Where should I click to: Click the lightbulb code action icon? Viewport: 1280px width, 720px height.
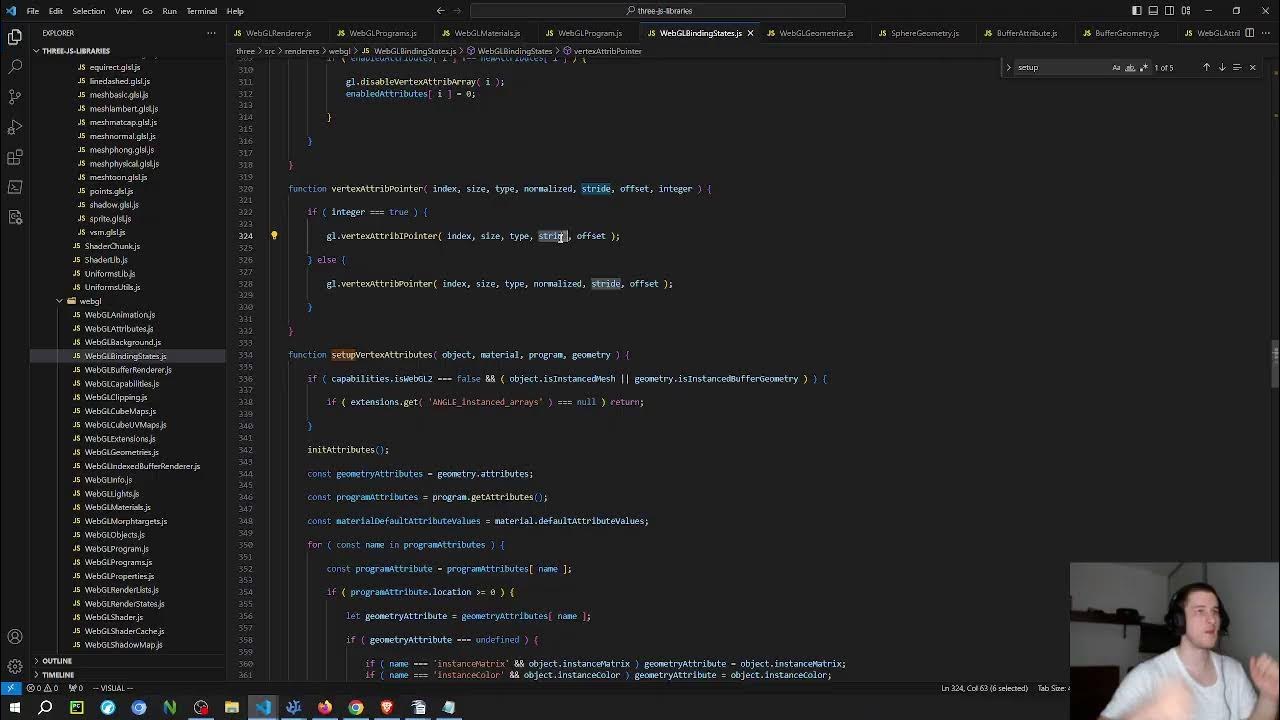coord(274,236)
